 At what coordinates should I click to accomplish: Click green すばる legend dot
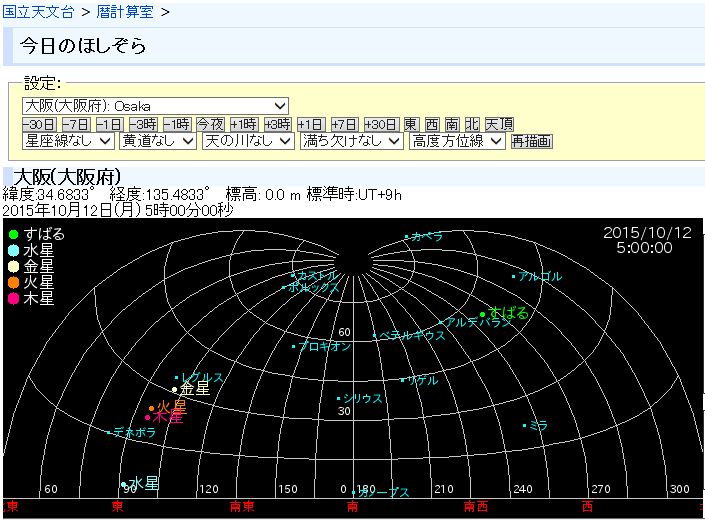13,234
